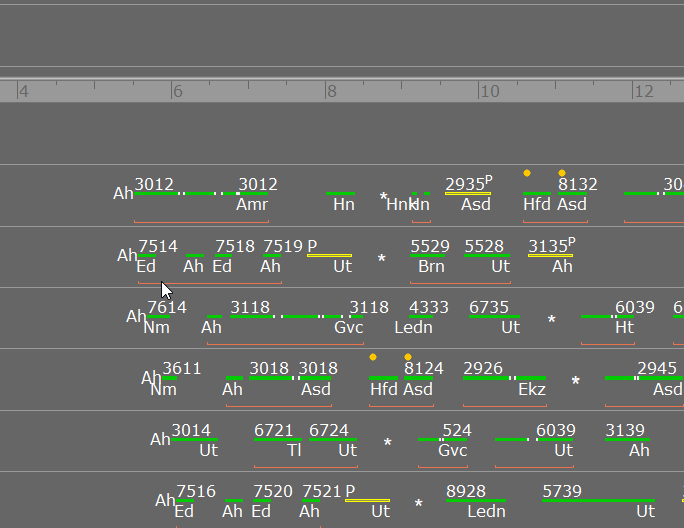Image resolution: width=684 pixels, height=528 pixels.
Task: Select the yellow P bar after trip 7521
Action: click(367, 501)
